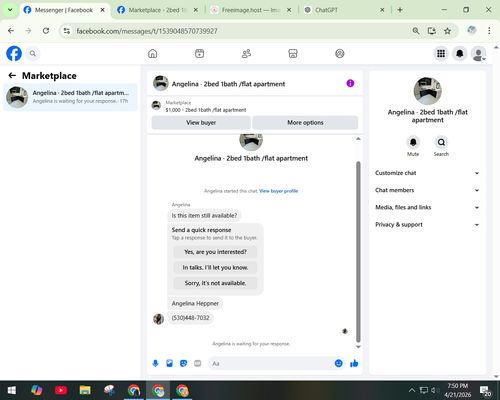Click the listing thumbnail beside $1,000 price
The image size is (500, 400).
[x=156, y=106]
